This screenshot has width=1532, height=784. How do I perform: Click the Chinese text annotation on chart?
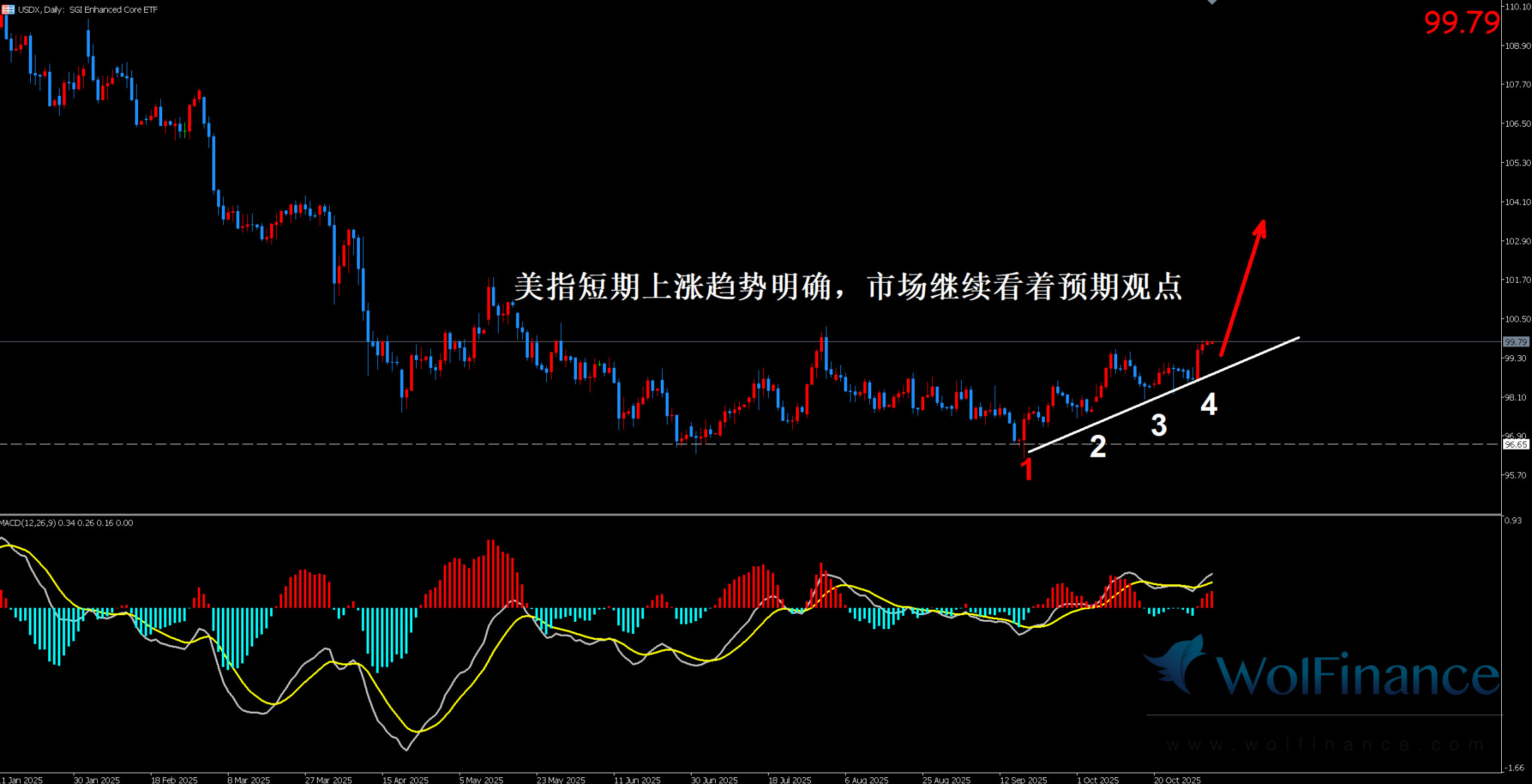[x=848, y=287]
